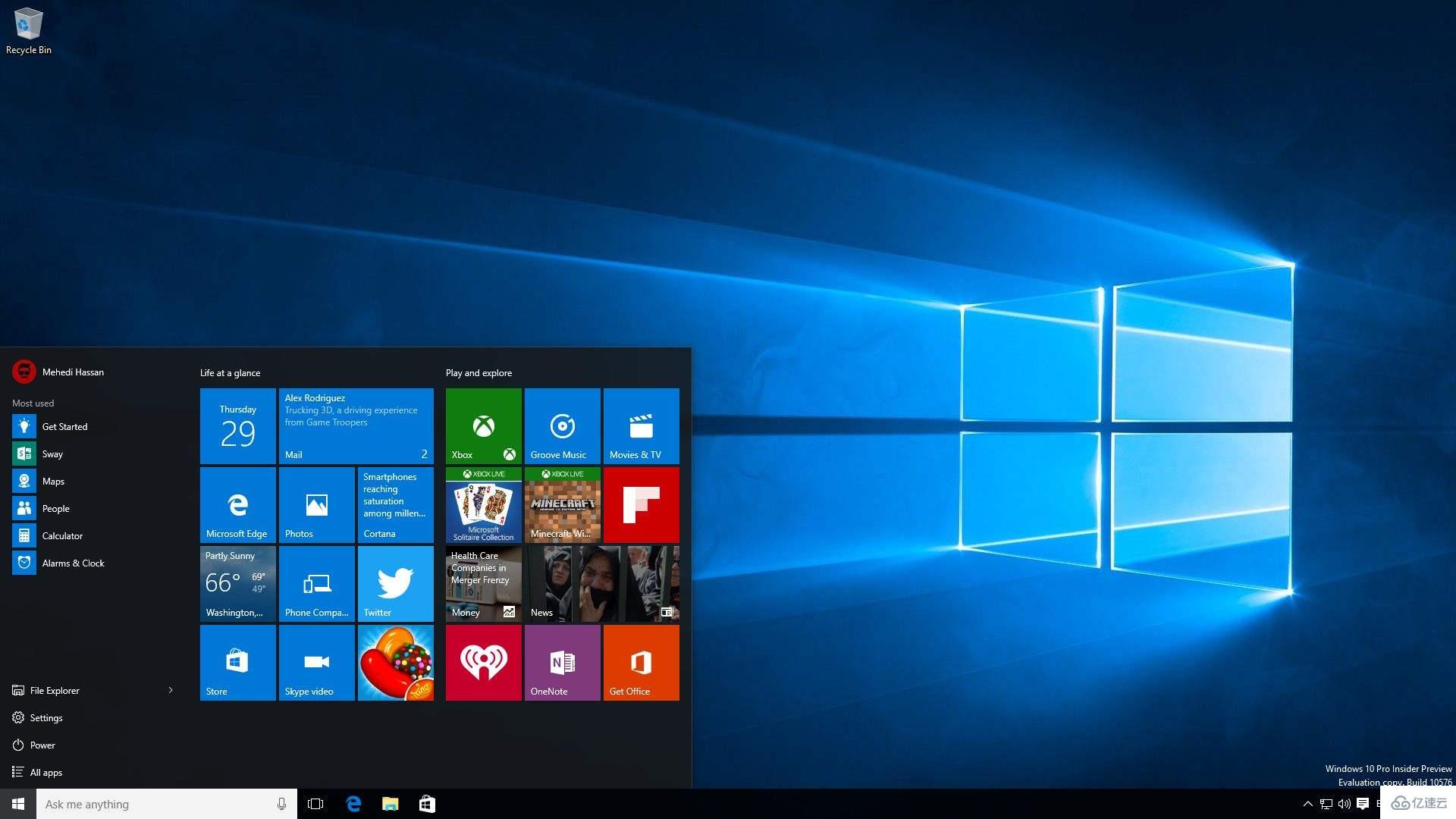
Task: Click the Mehedi Hassan user account
Action: [58, 372]
